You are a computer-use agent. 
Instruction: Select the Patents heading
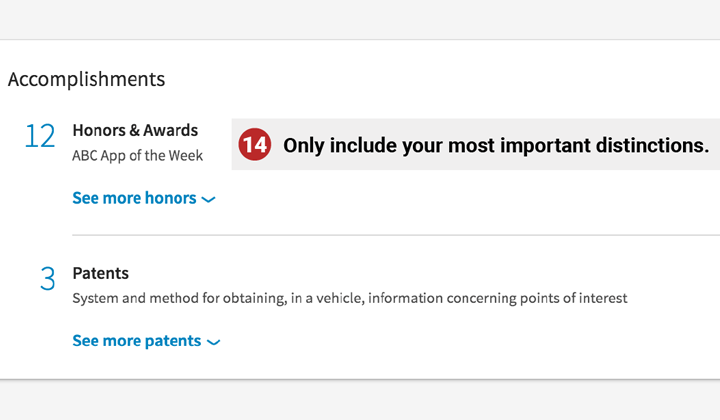(x=101, y=273)
